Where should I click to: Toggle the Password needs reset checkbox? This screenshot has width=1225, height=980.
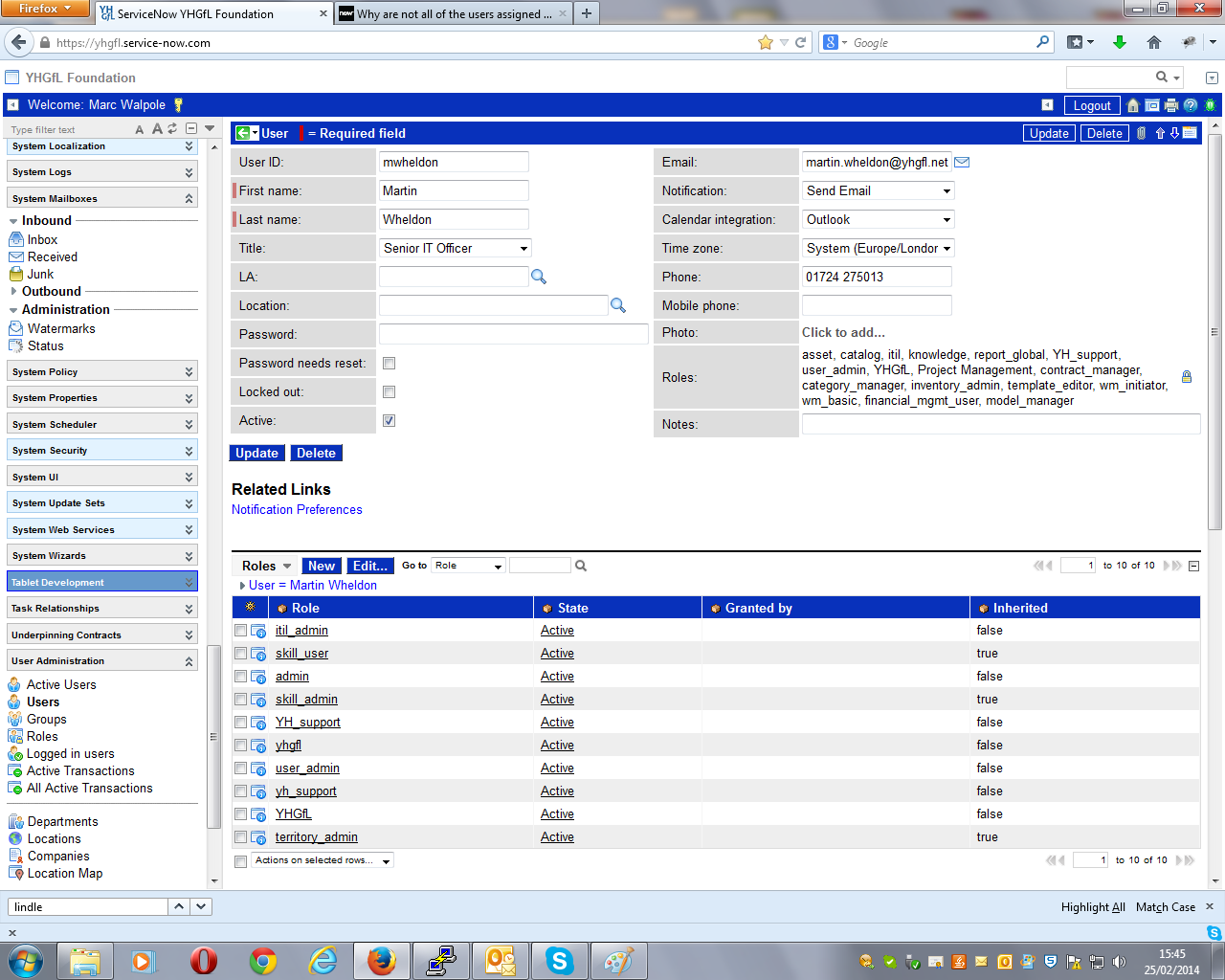[389, 363]
